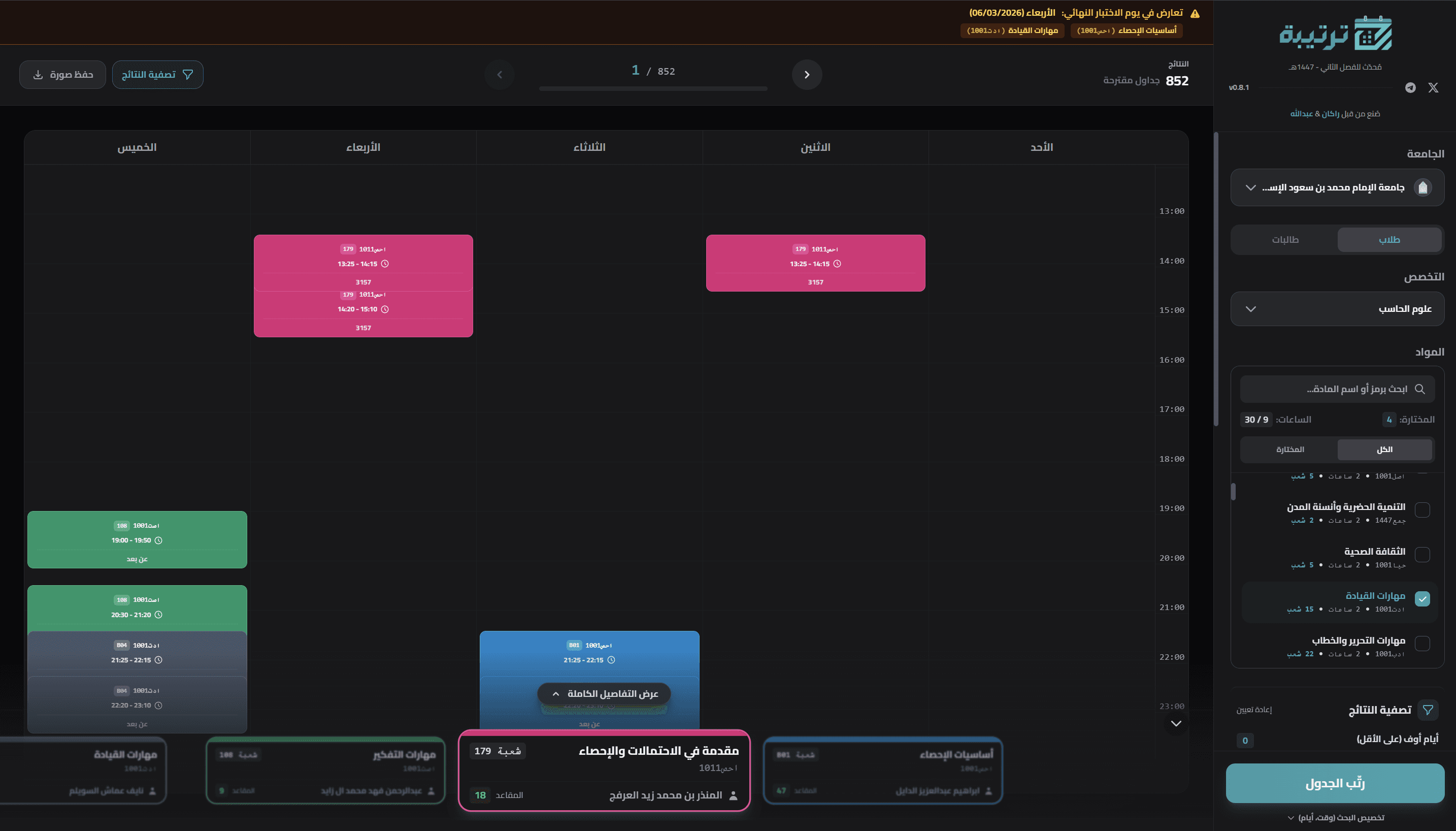Click the funnel icon beside sidebar تصفية النتائج
Screen dimensions: 1456x831
tap(1428, 710)
